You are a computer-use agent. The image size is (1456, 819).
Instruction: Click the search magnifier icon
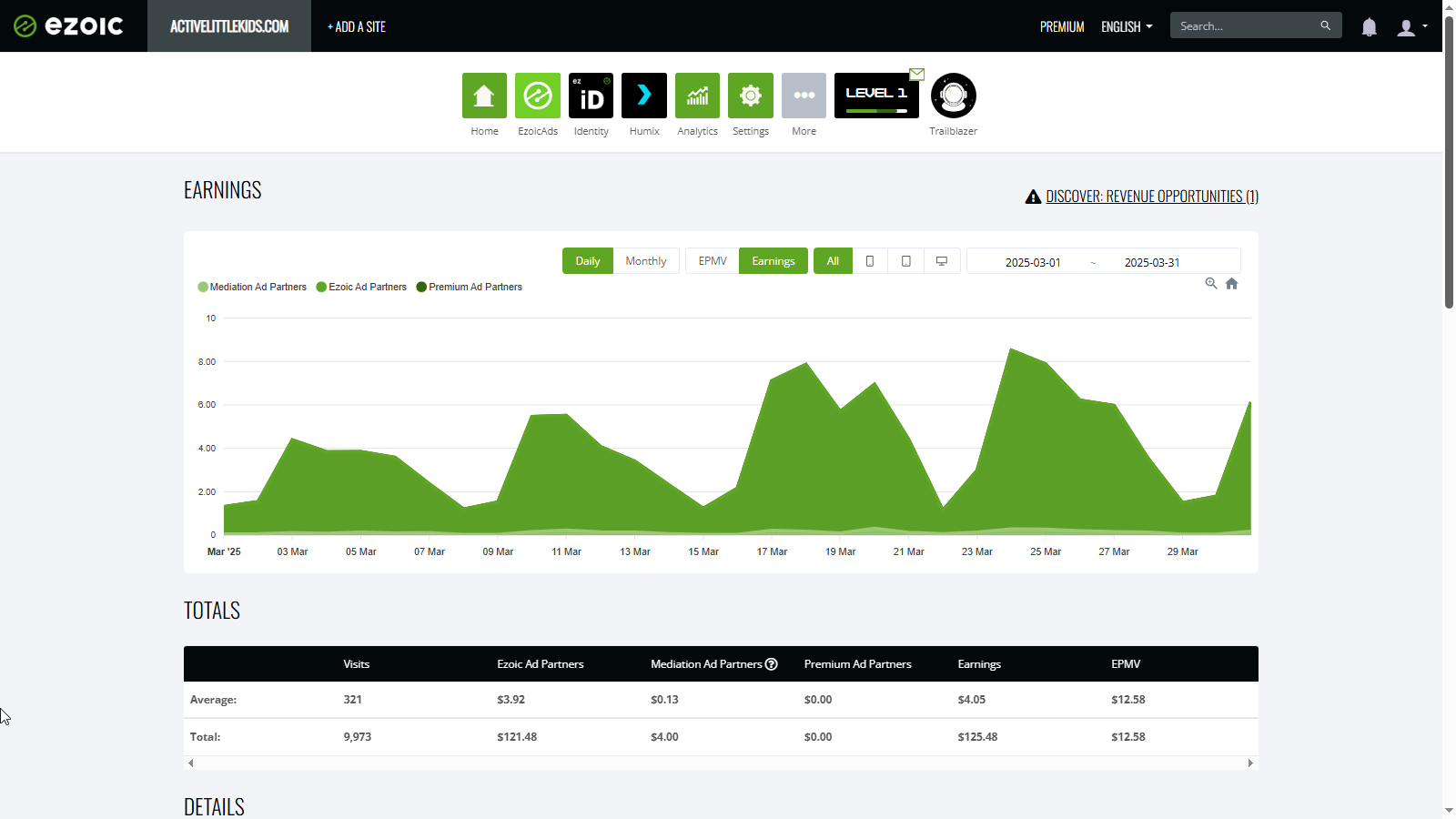(x=1325, y=25)
